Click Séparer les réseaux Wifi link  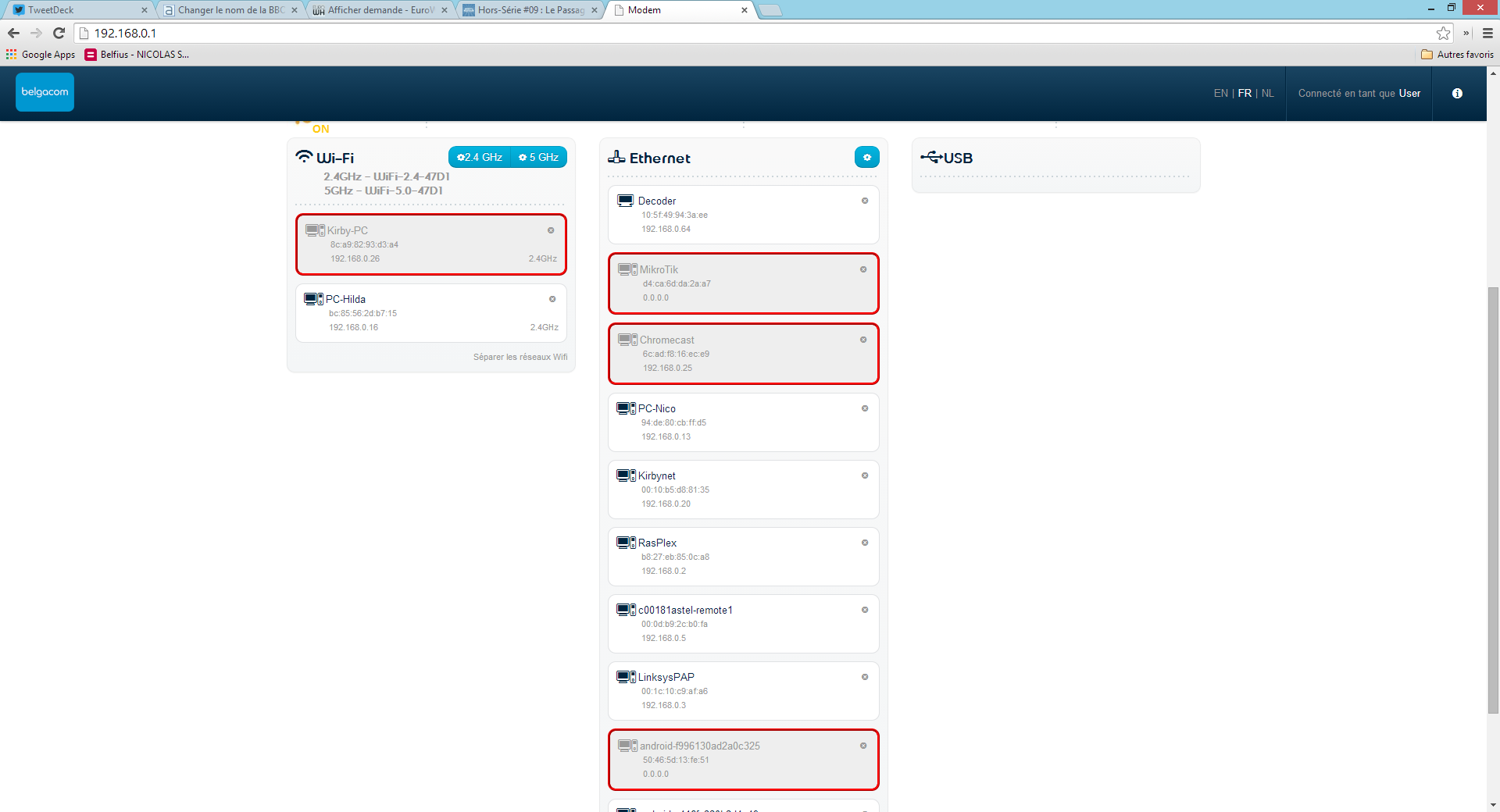point(520,358)
